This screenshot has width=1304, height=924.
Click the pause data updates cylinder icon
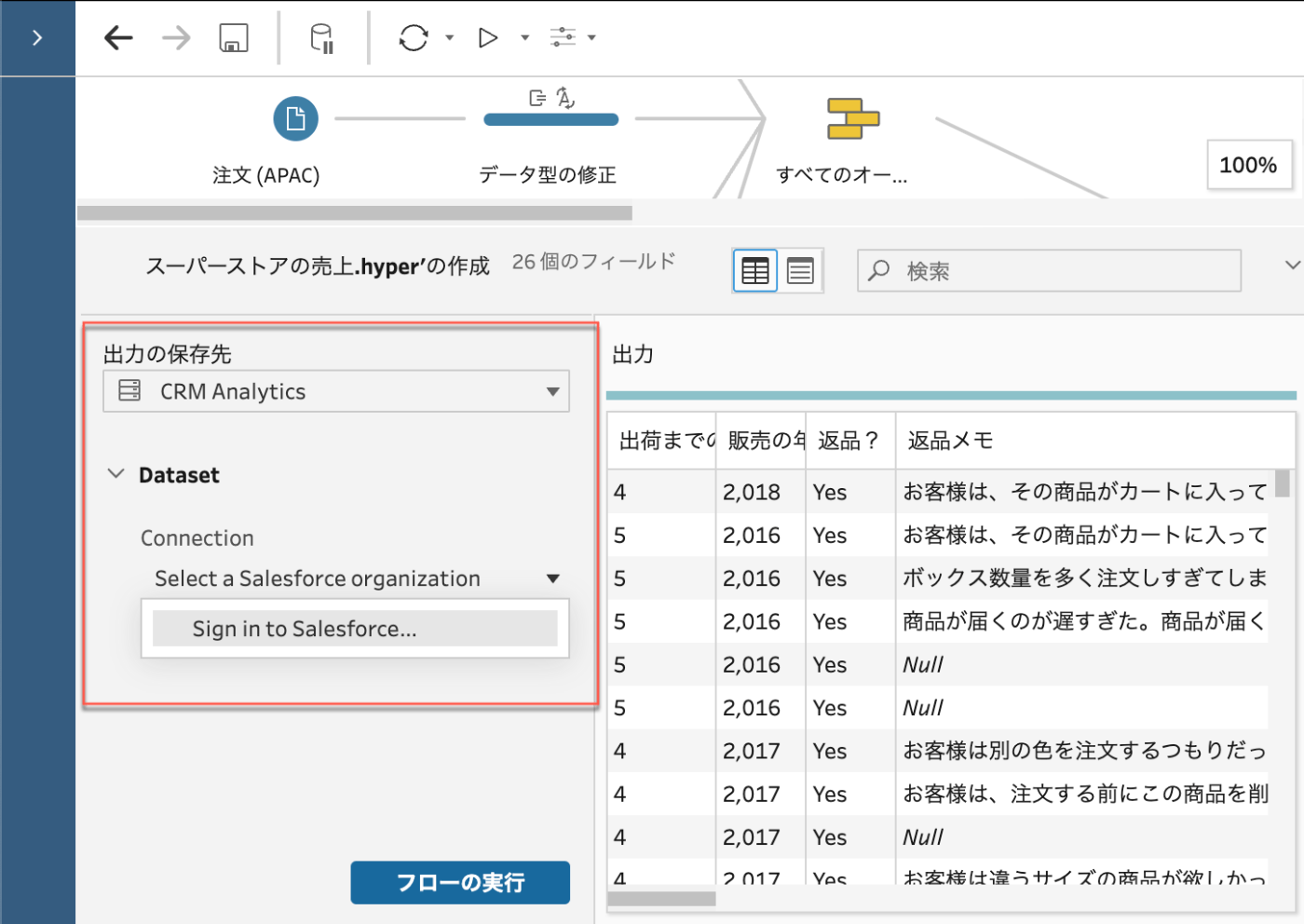pyautogui.click(x=321, y=39)
